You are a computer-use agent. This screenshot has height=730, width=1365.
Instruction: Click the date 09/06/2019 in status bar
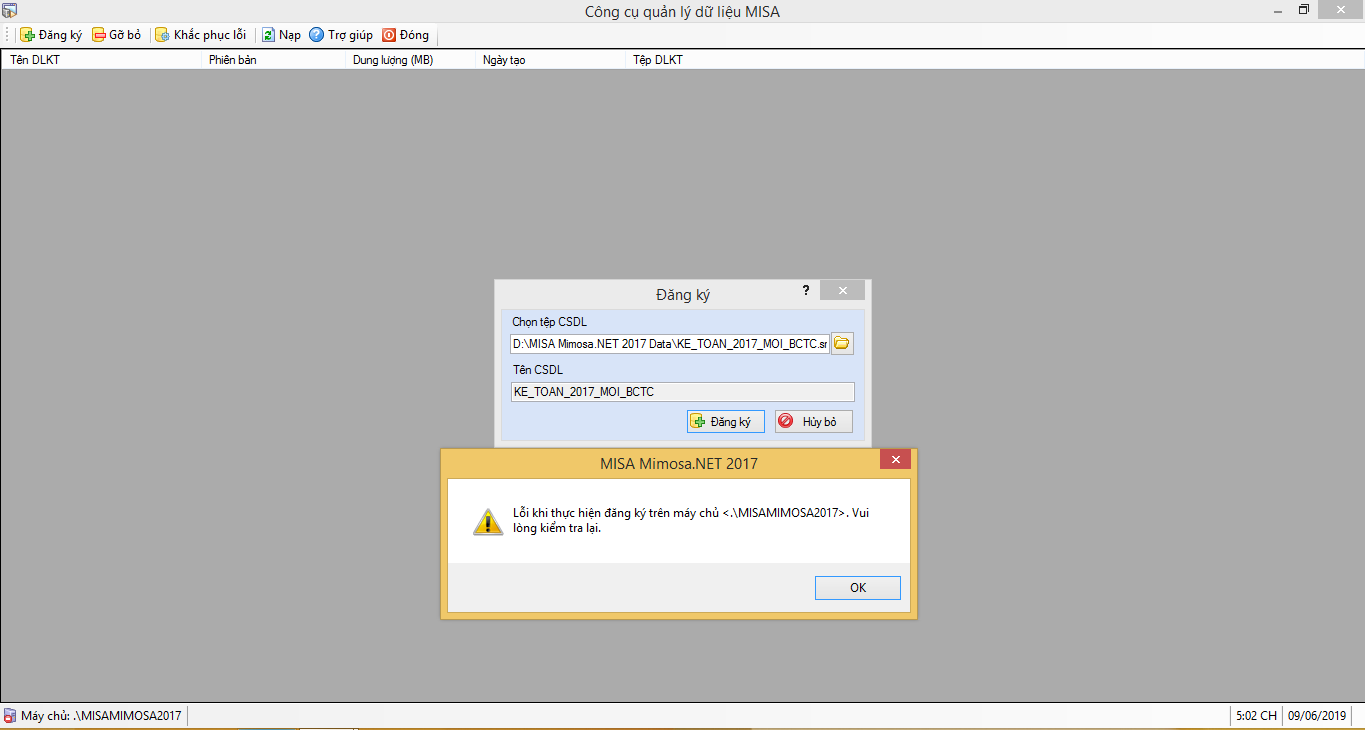[1317, 716]
